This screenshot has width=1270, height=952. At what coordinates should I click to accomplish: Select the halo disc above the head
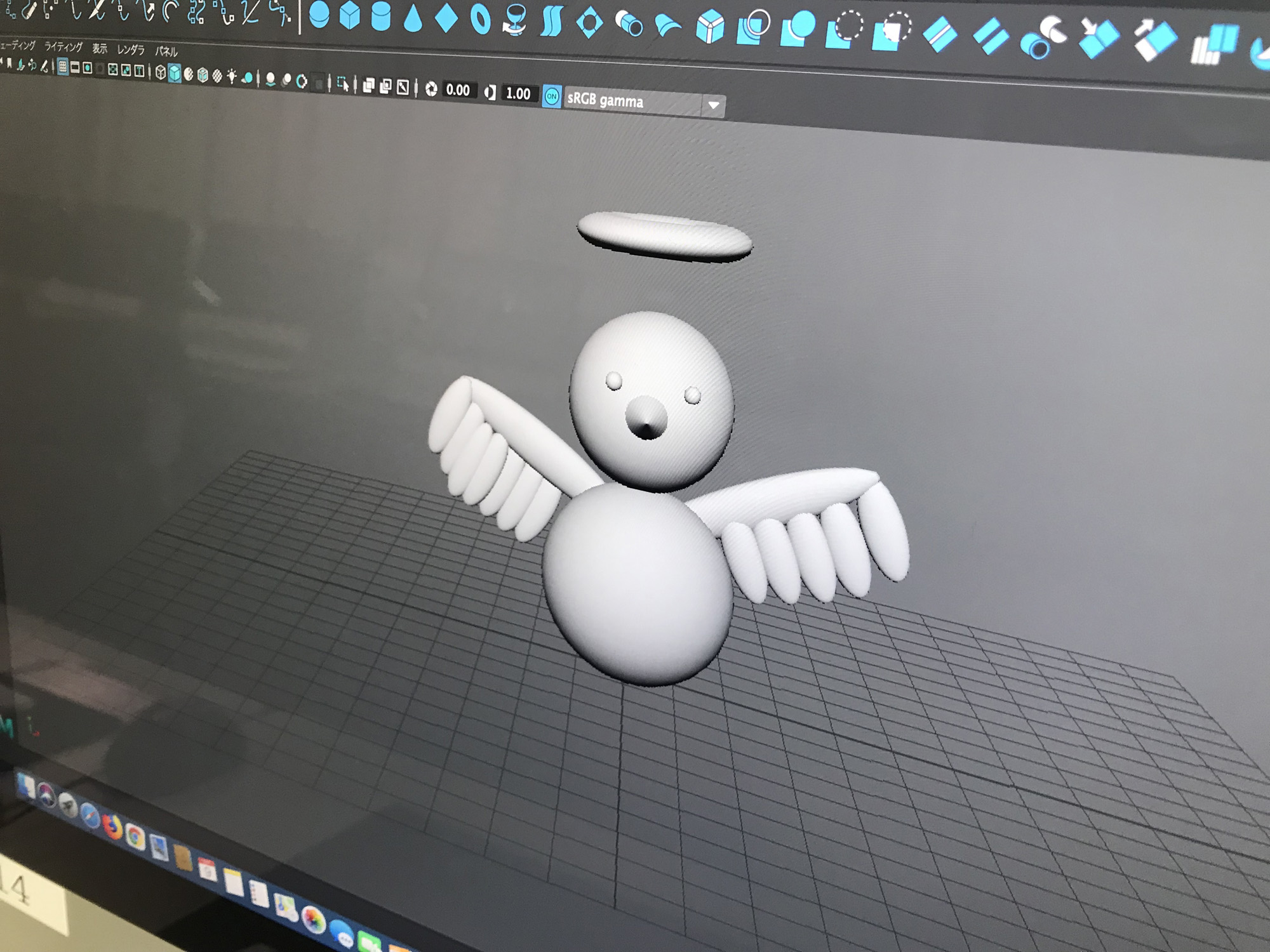(665, 236)
